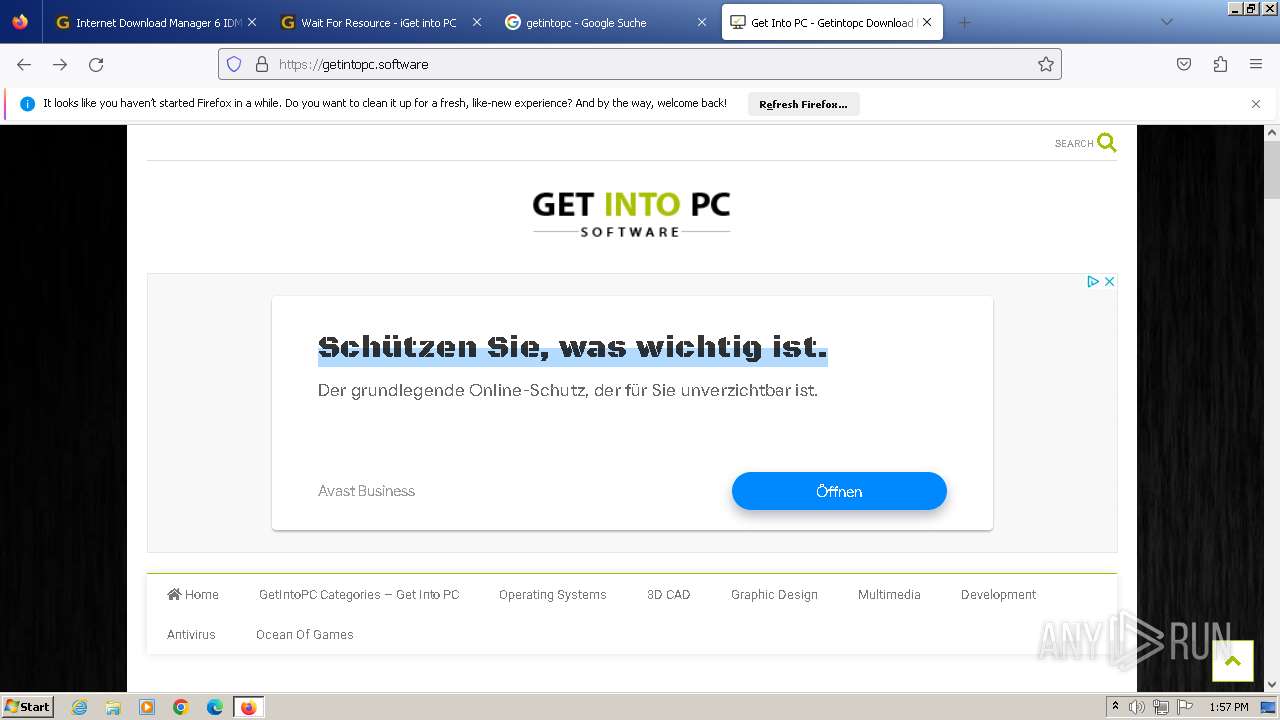
Task: Expand the list all tabs chevron
Action: 1166,22
